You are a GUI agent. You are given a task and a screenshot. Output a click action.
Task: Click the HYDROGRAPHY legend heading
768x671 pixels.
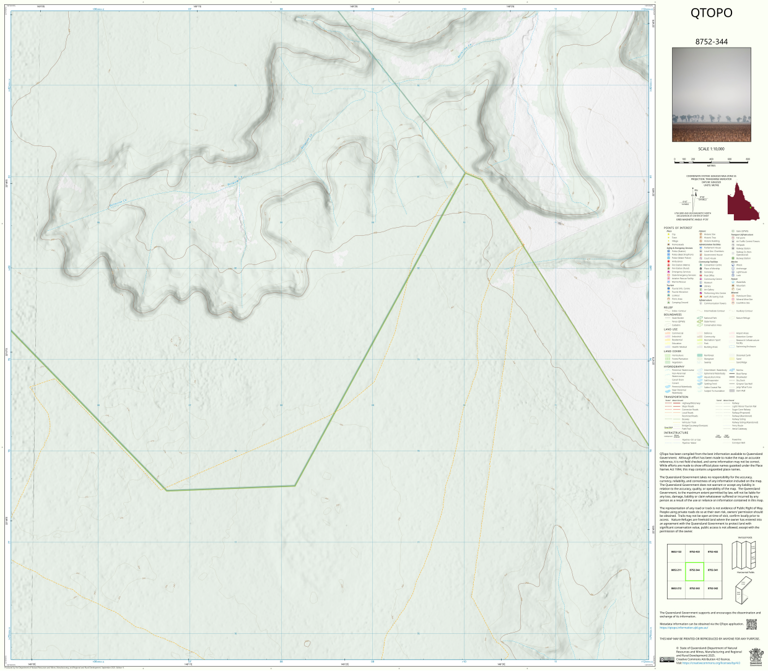(x=674, y=366)
